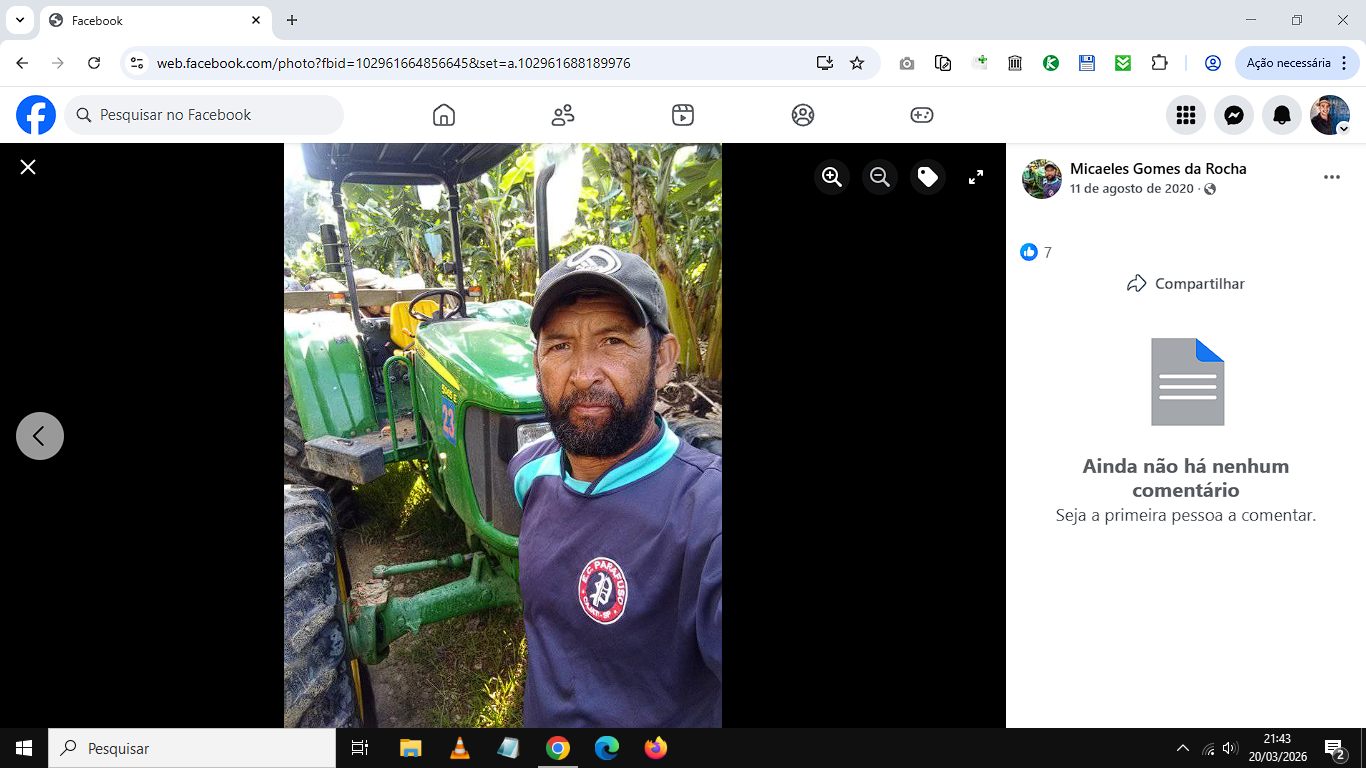Image resolution: width=1366 pixels, height=768 pixels.
Task: Open Facebook Home tab
Action: pyautogui.click(x=444, y=115)
